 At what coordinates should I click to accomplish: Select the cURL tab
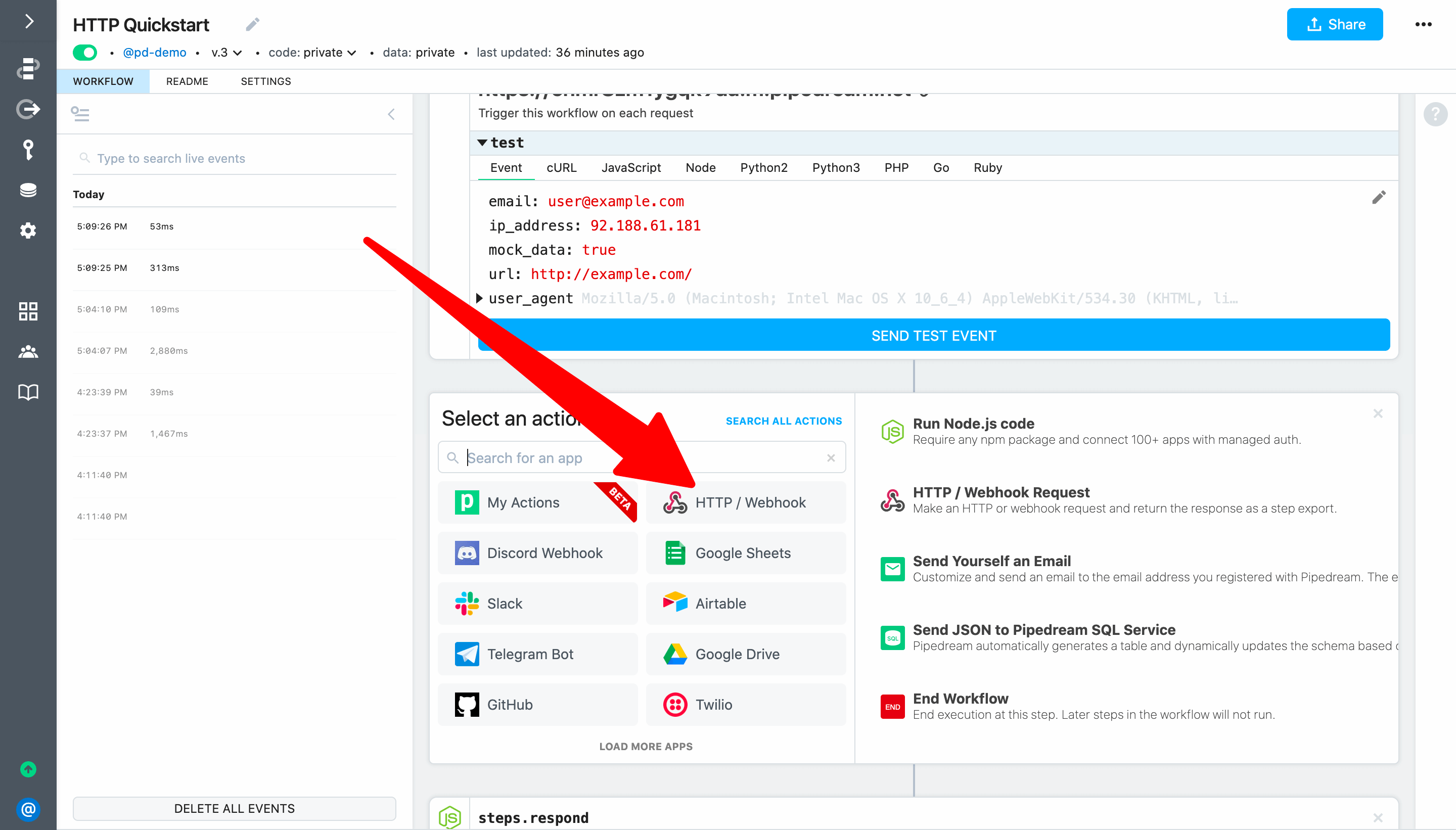pyautogui.click(x=561, y=168)
